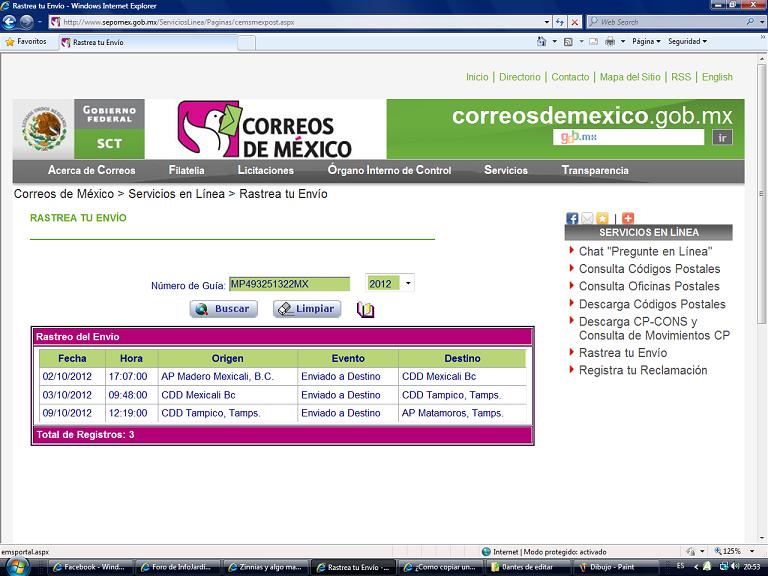Open the Filatelia menu

(187, 170)
